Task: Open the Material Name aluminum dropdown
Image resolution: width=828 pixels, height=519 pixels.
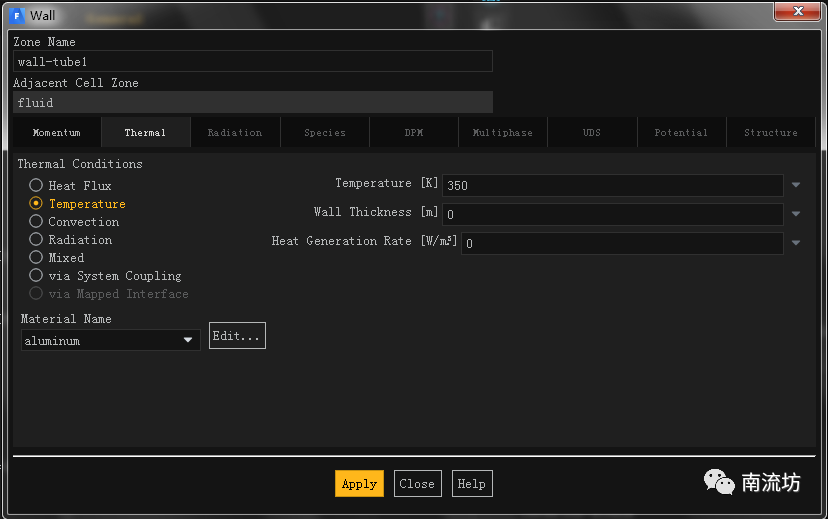Action: [x=110, y=341]
